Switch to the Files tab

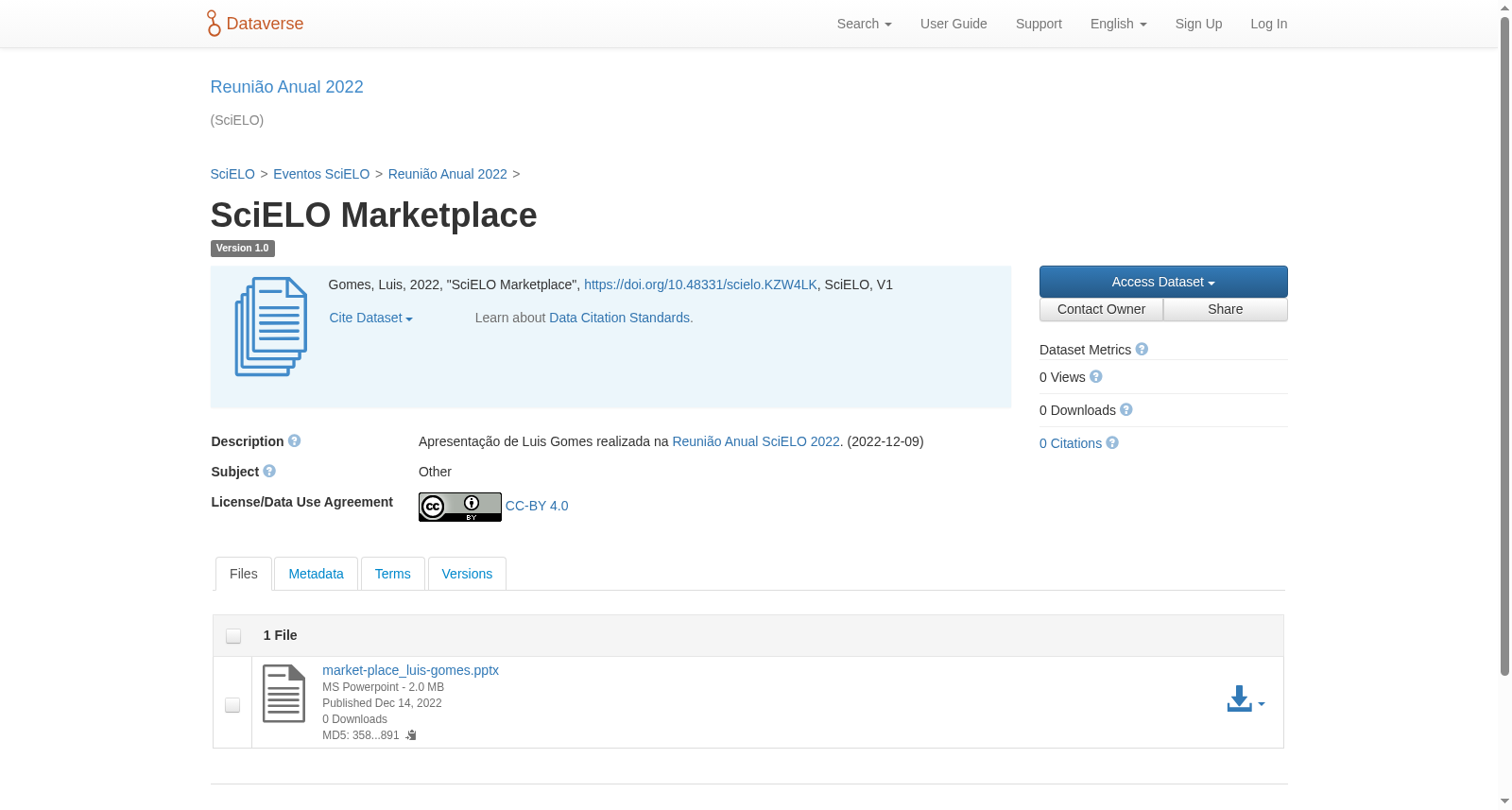coord(244,574)
